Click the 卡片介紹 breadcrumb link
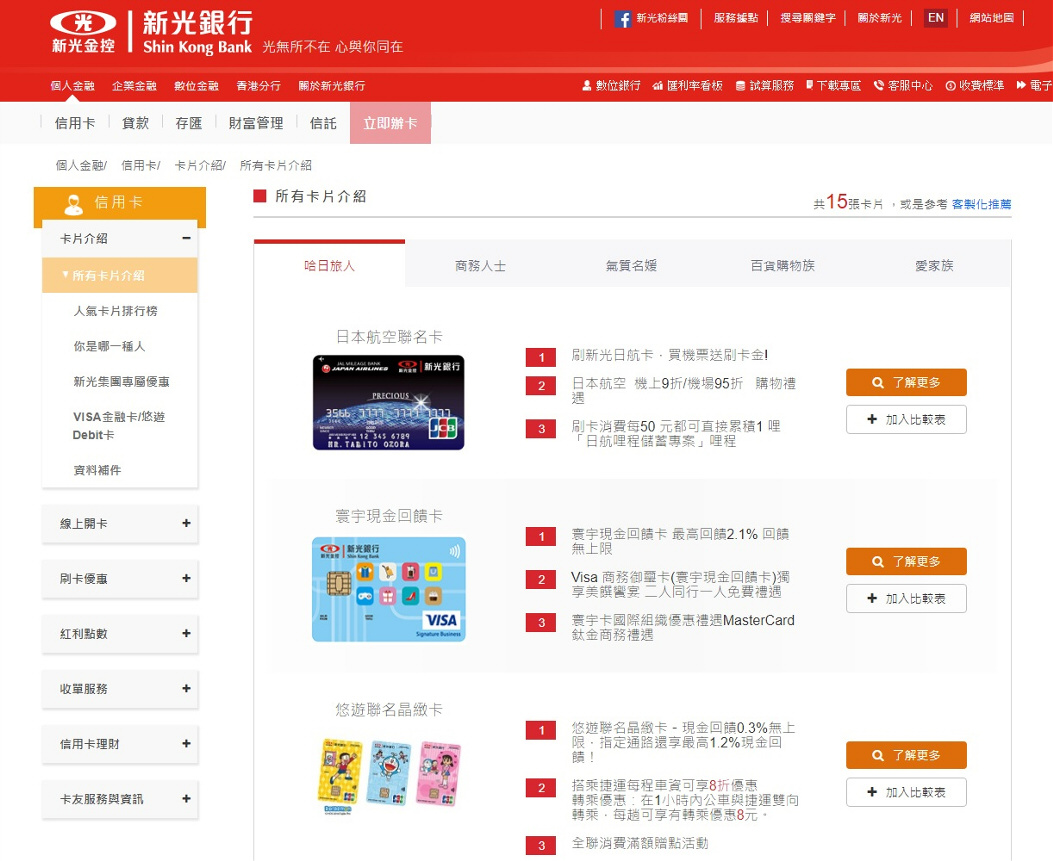Viewport: 1053px width, 861px height. (x=199, y=165)
